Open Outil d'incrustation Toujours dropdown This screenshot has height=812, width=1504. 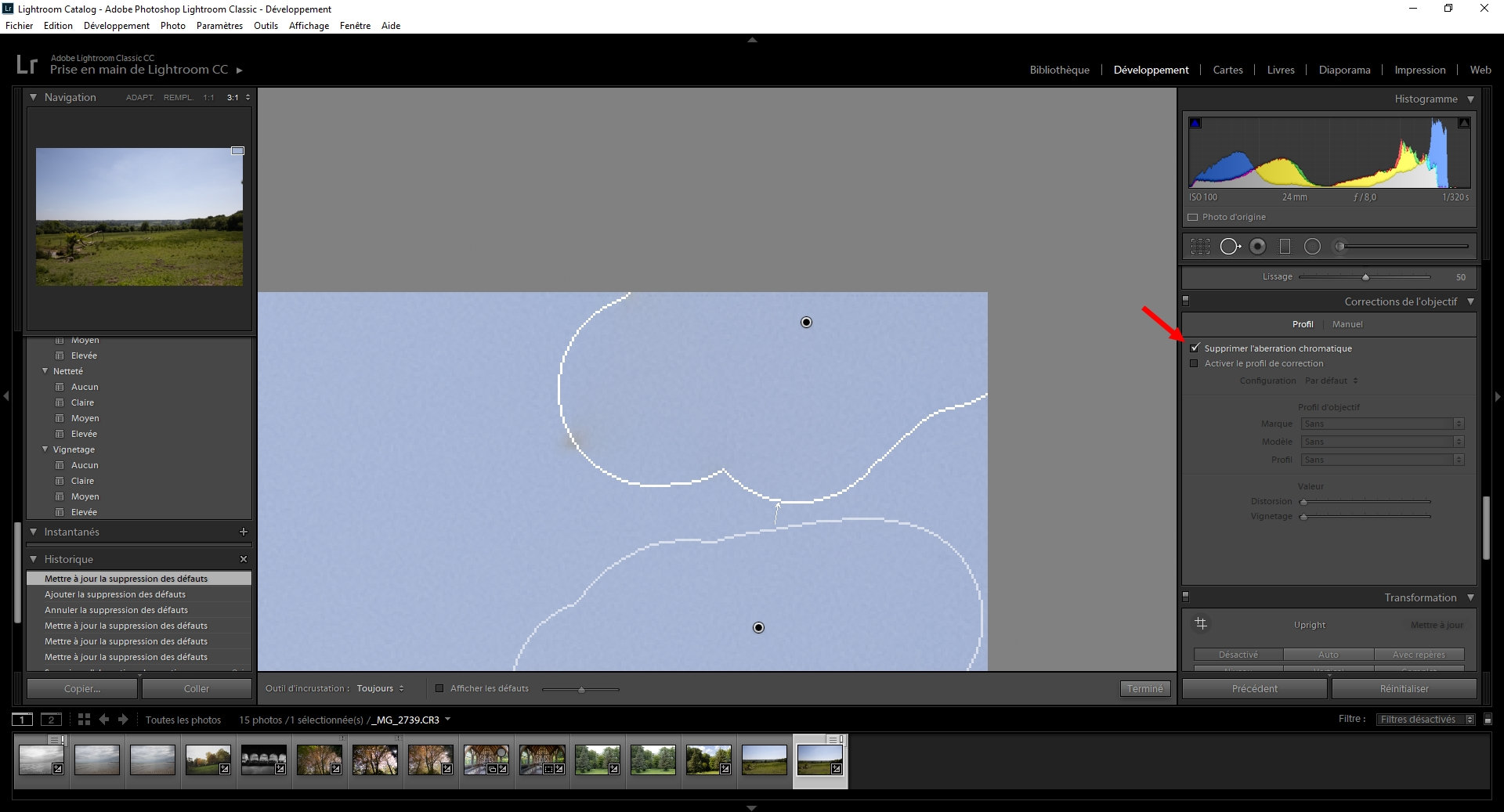point(381,689)
